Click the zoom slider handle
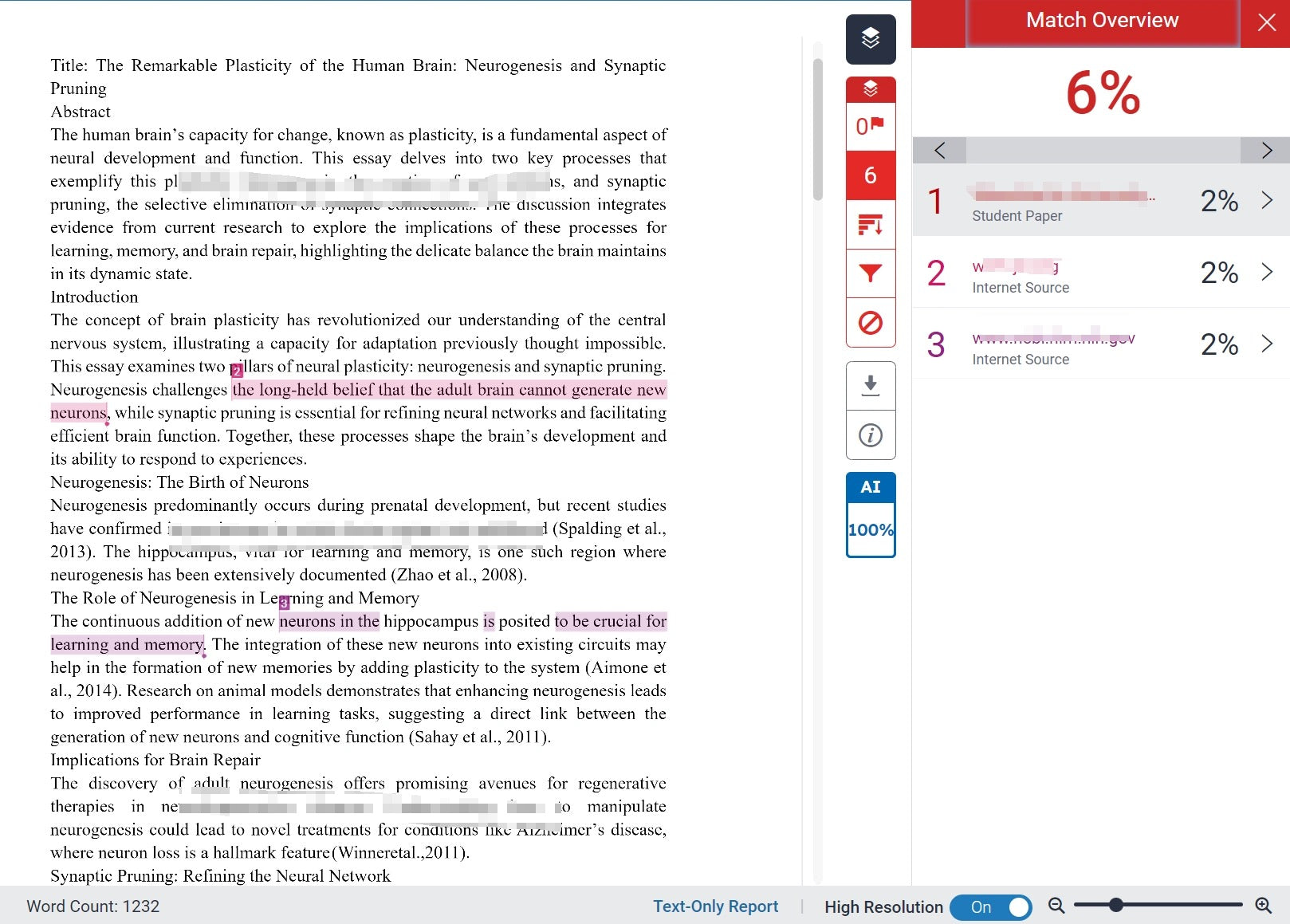Image resolution: width=1290 pixels, height=924 pixels. (x=1116, y=905)
